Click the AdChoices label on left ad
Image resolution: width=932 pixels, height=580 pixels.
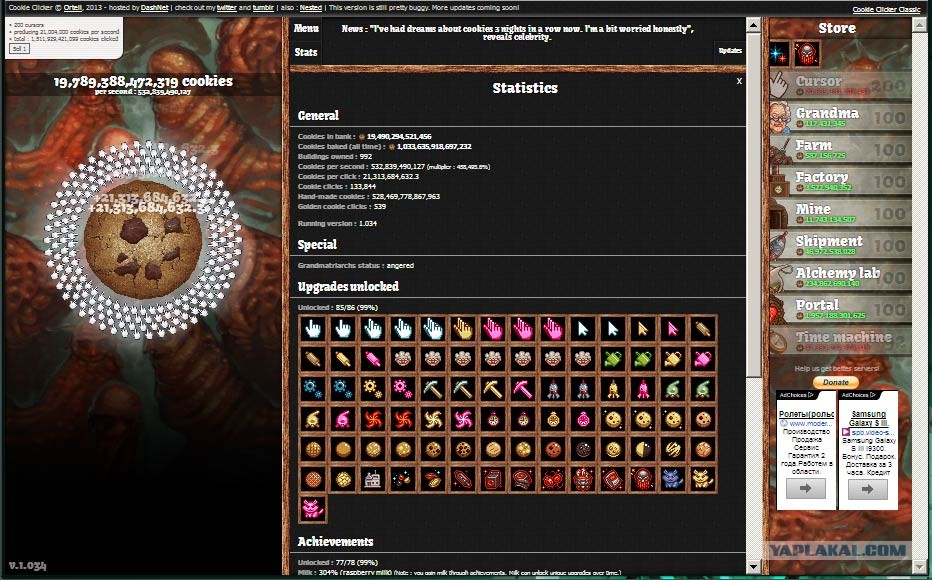[x=796, y=395]
